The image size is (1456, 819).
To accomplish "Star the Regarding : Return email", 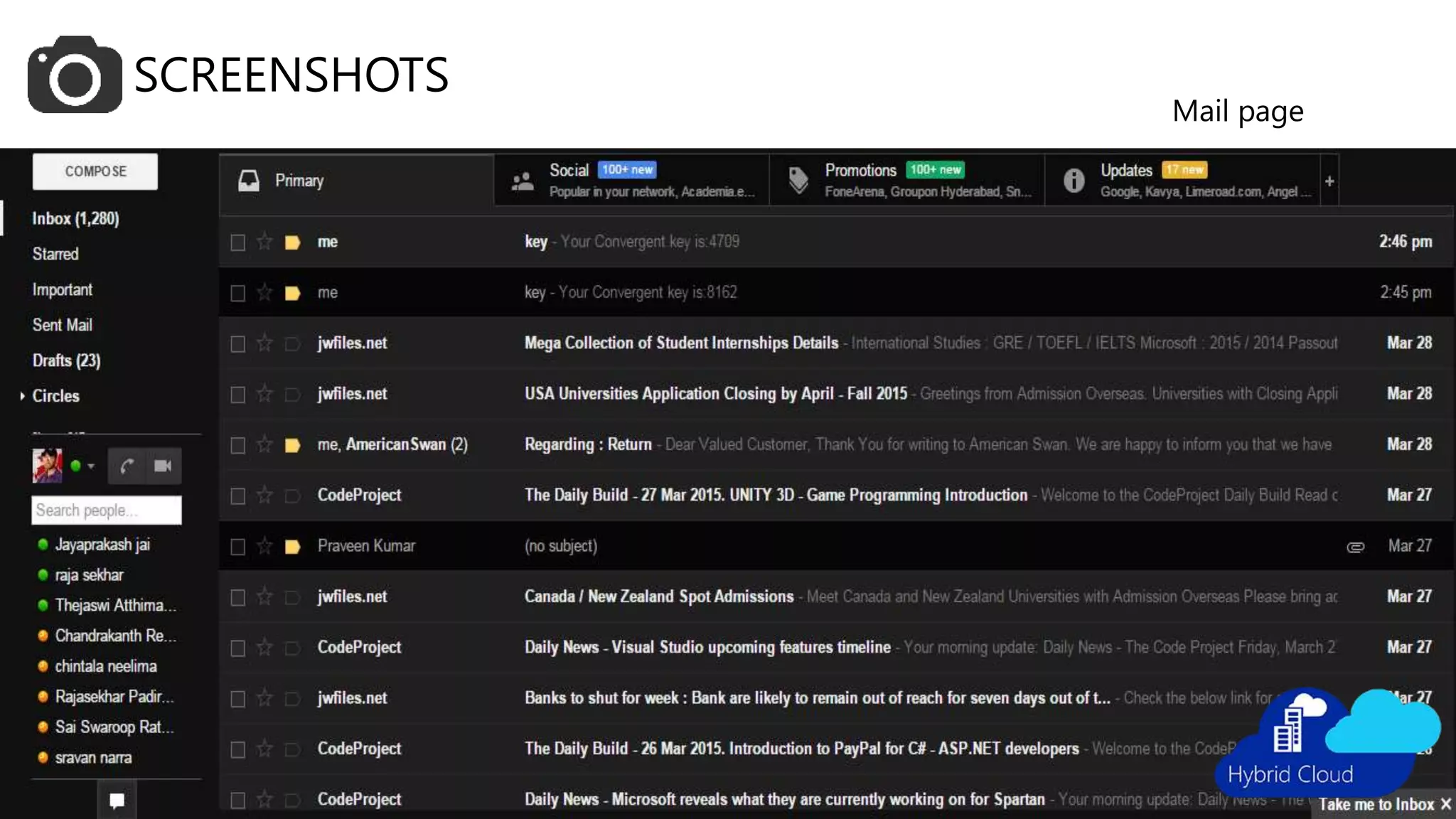I will coord(264,444).
